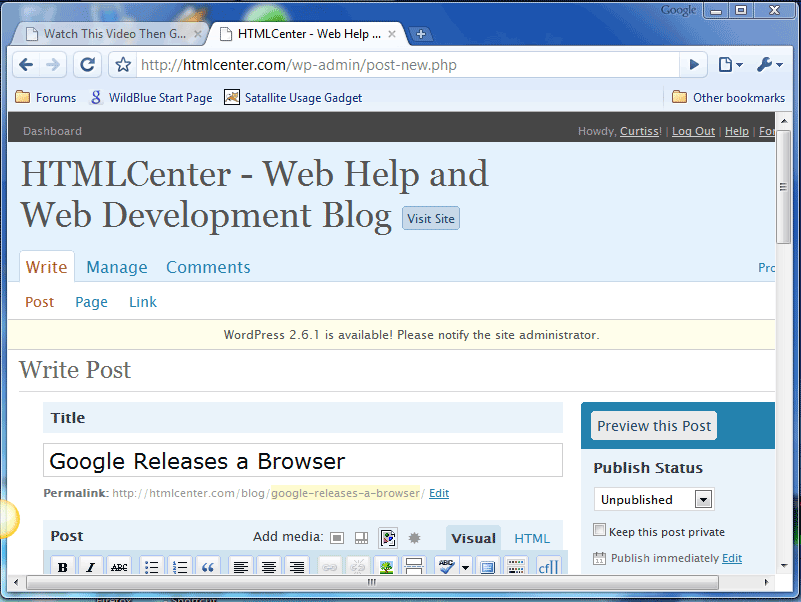Center align the post text
801x602 pixels.
268,567
